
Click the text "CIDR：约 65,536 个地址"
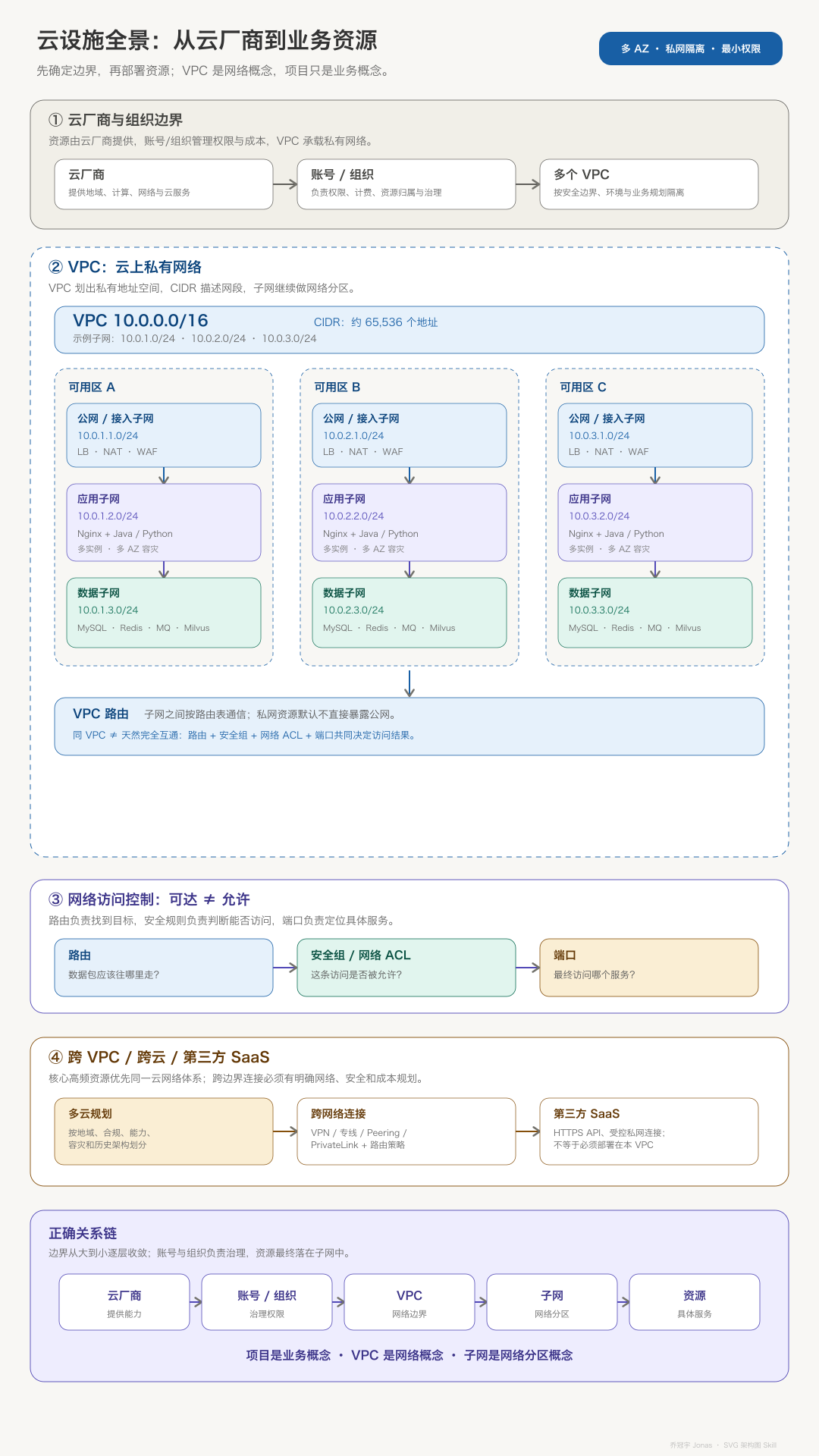pyautogui.click(x=376, y=322)
